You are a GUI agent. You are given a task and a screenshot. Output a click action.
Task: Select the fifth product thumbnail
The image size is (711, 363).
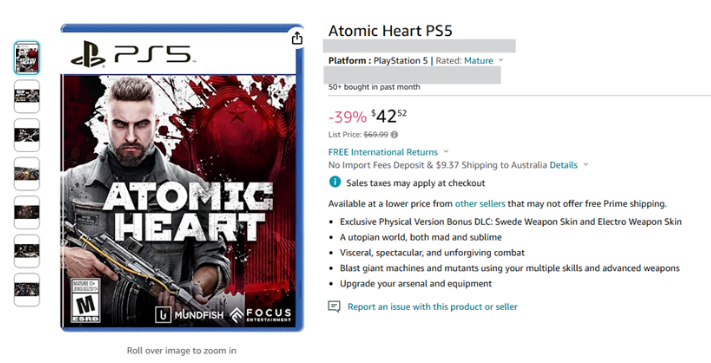point(27,212)
